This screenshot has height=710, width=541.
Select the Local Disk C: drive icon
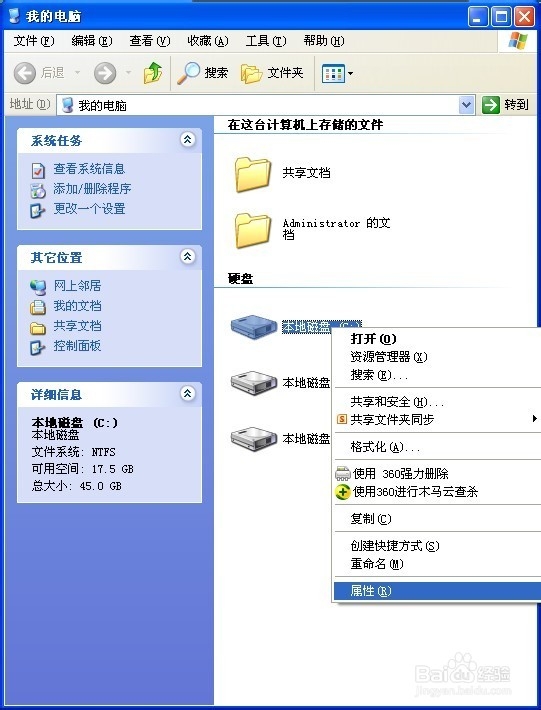(254, 326)
